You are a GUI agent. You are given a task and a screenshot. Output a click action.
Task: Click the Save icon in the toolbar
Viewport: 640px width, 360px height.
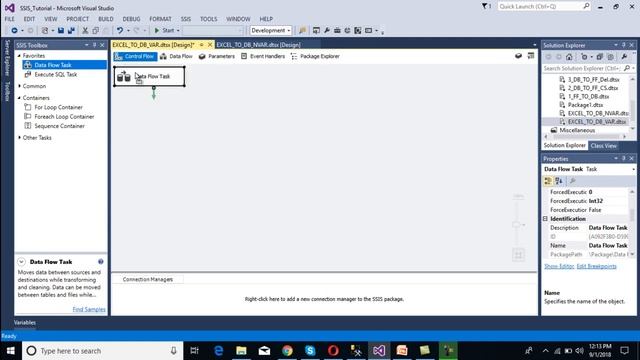pos(61,30)
